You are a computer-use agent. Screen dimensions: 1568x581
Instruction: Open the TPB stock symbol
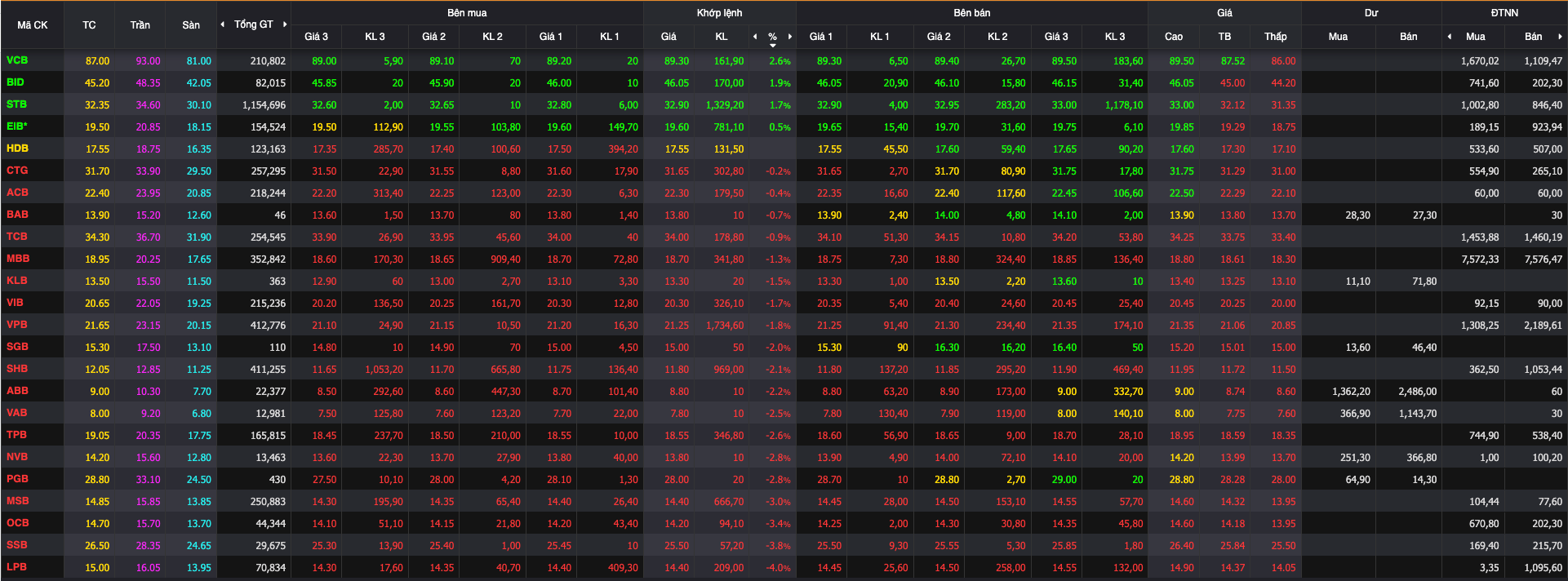(x=16, y=435)
